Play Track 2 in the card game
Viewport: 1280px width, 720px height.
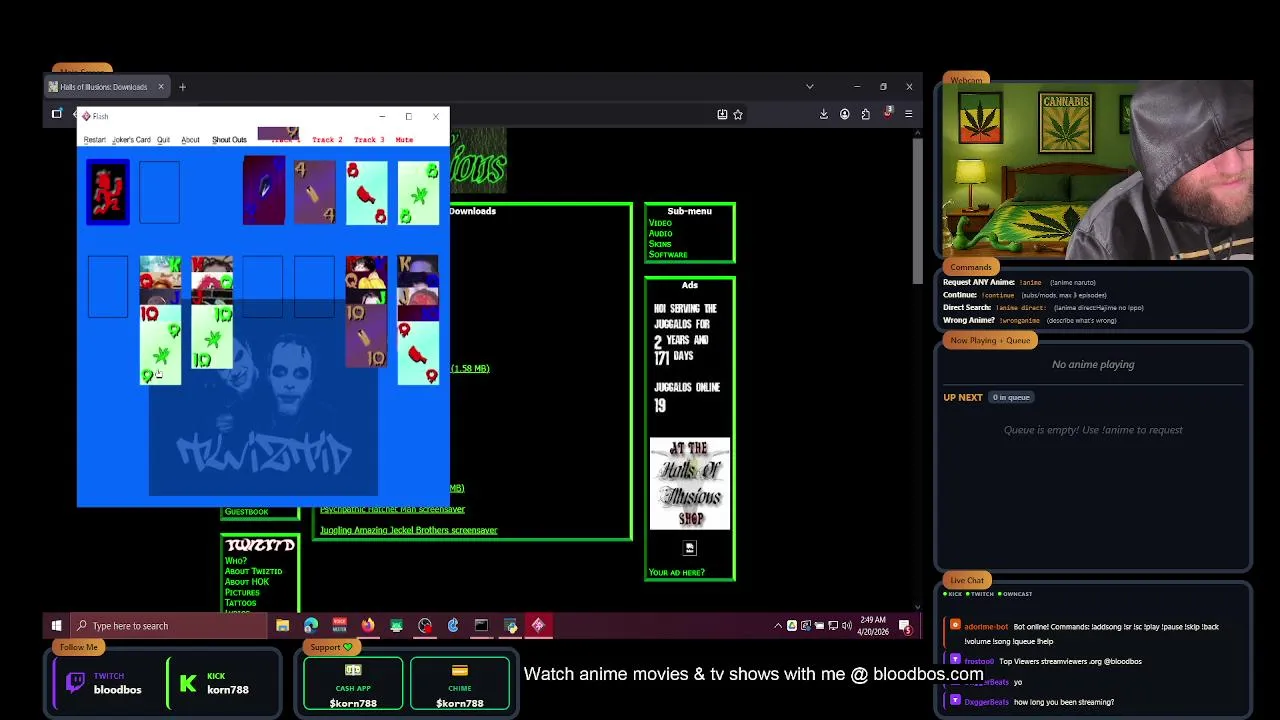(327, 140)
